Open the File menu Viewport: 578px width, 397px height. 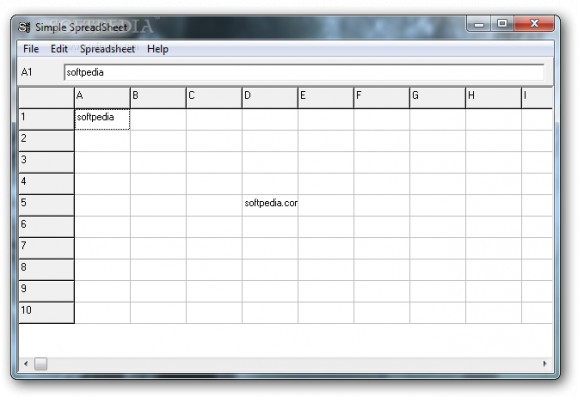coord(31,49)
